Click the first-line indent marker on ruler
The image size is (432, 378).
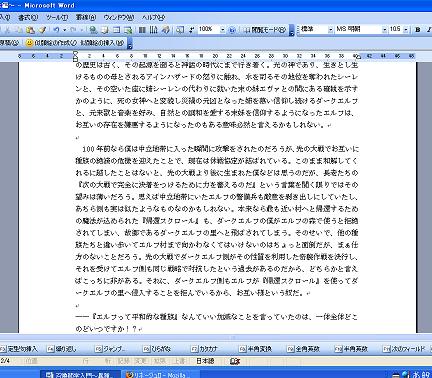click(x=76, y=53)
